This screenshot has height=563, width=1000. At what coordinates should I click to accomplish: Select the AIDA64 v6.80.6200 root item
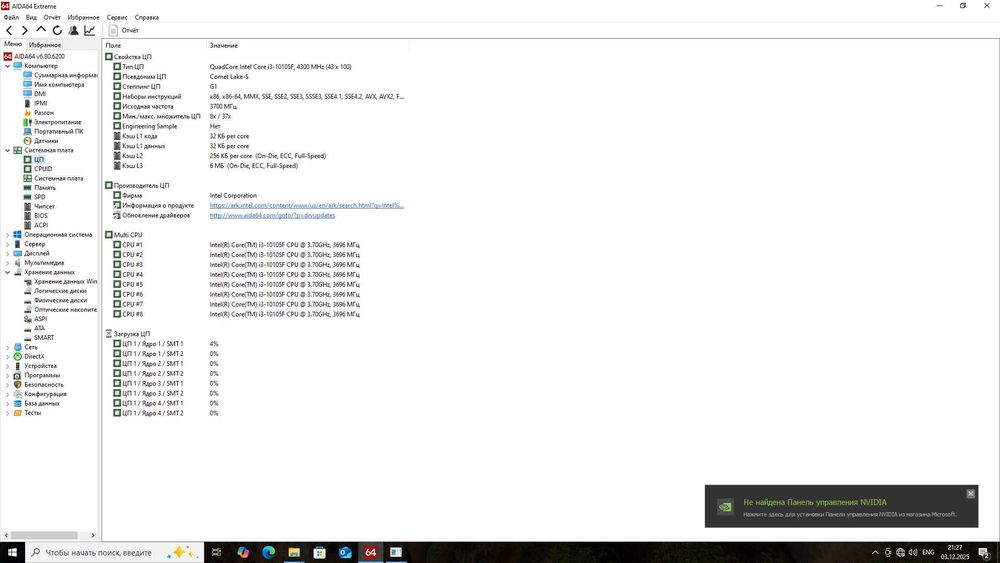coord(34,56)
